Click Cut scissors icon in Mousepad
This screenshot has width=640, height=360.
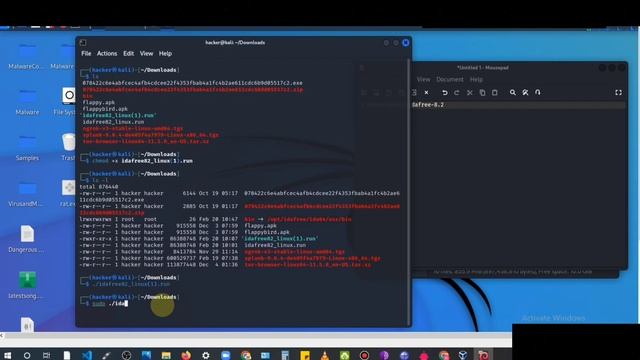[470, 93]
